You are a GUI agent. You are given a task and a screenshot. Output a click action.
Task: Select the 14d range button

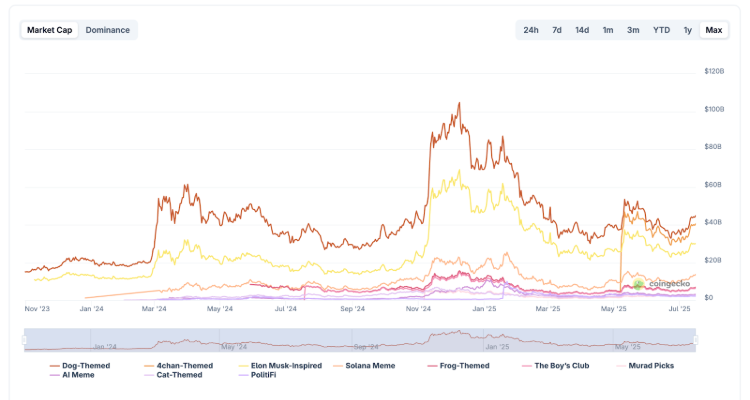(x=582, y=30)
